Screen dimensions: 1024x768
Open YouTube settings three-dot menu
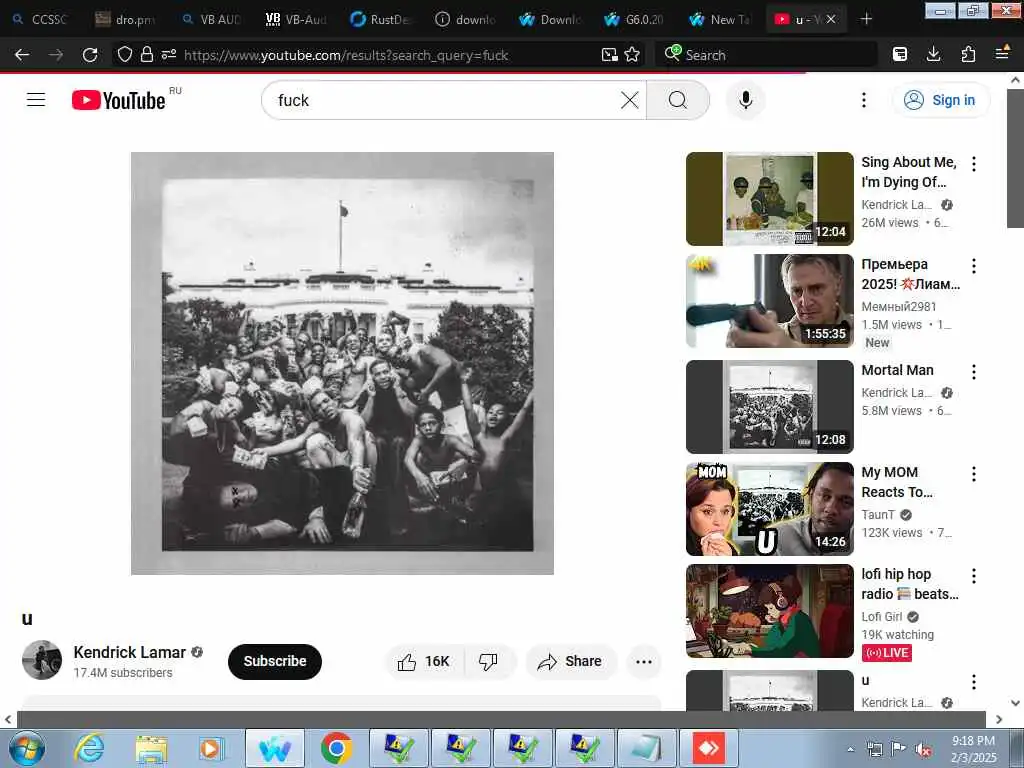(863, 100)
